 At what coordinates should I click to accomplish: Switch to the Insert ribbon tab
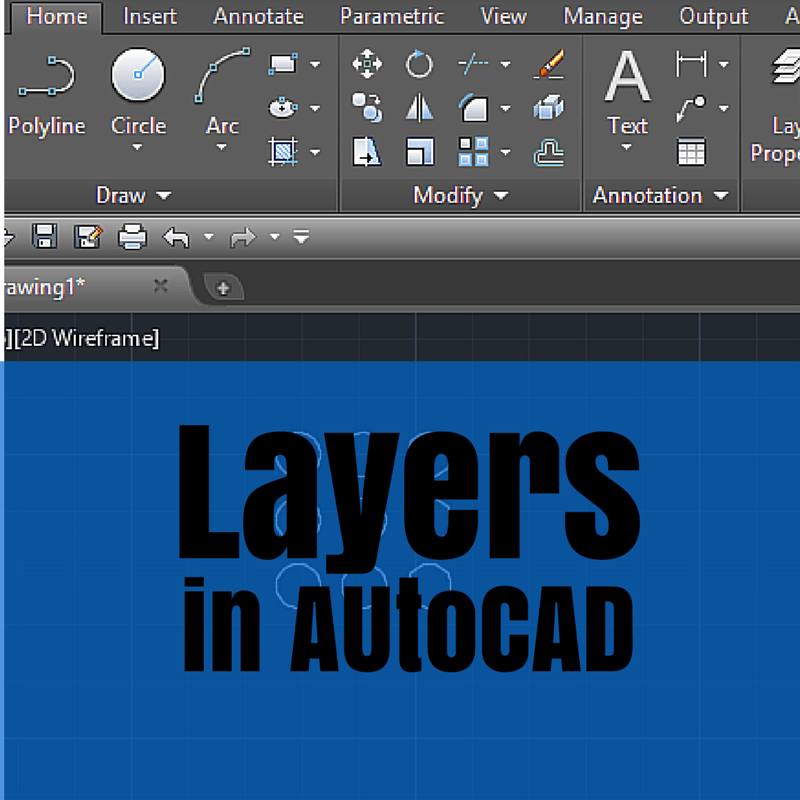click(x=150, y=17)
